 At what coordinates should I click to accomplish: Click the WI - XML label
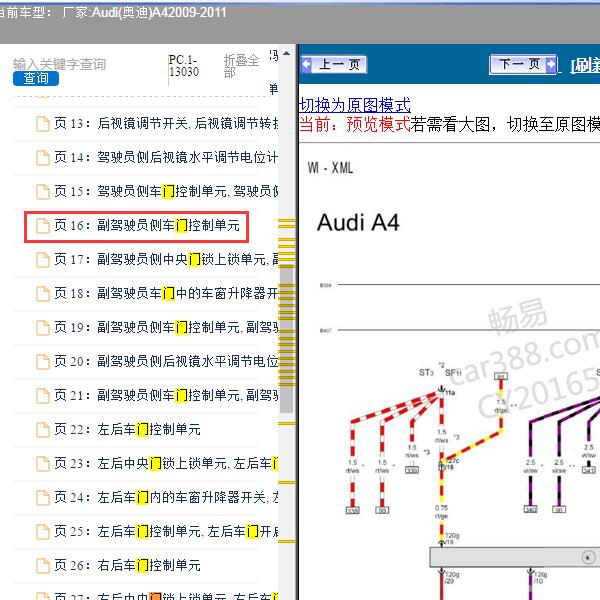(331, 168)
